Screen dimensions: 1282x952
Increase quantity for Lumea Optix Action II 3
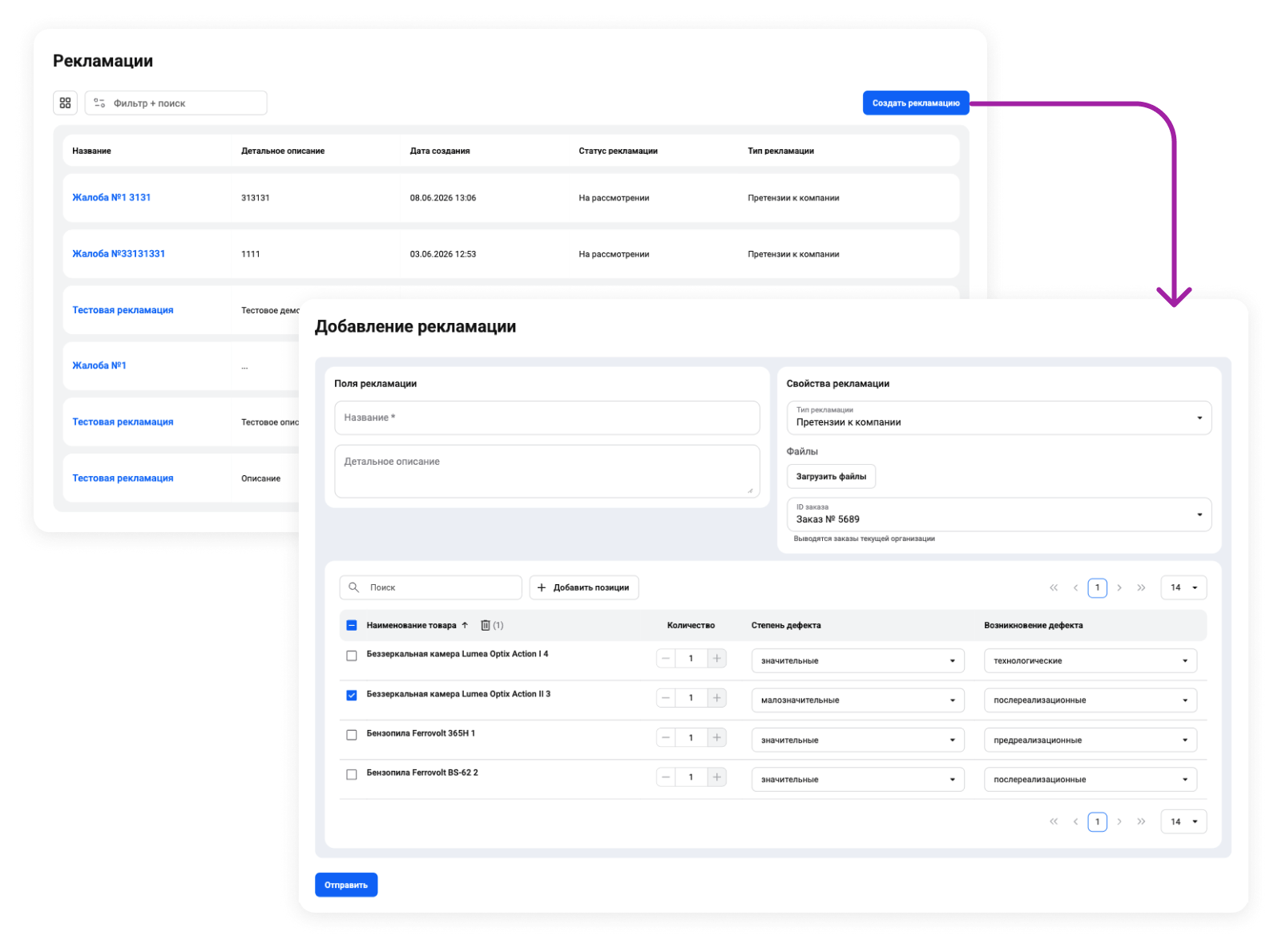[x=717, y=698]
